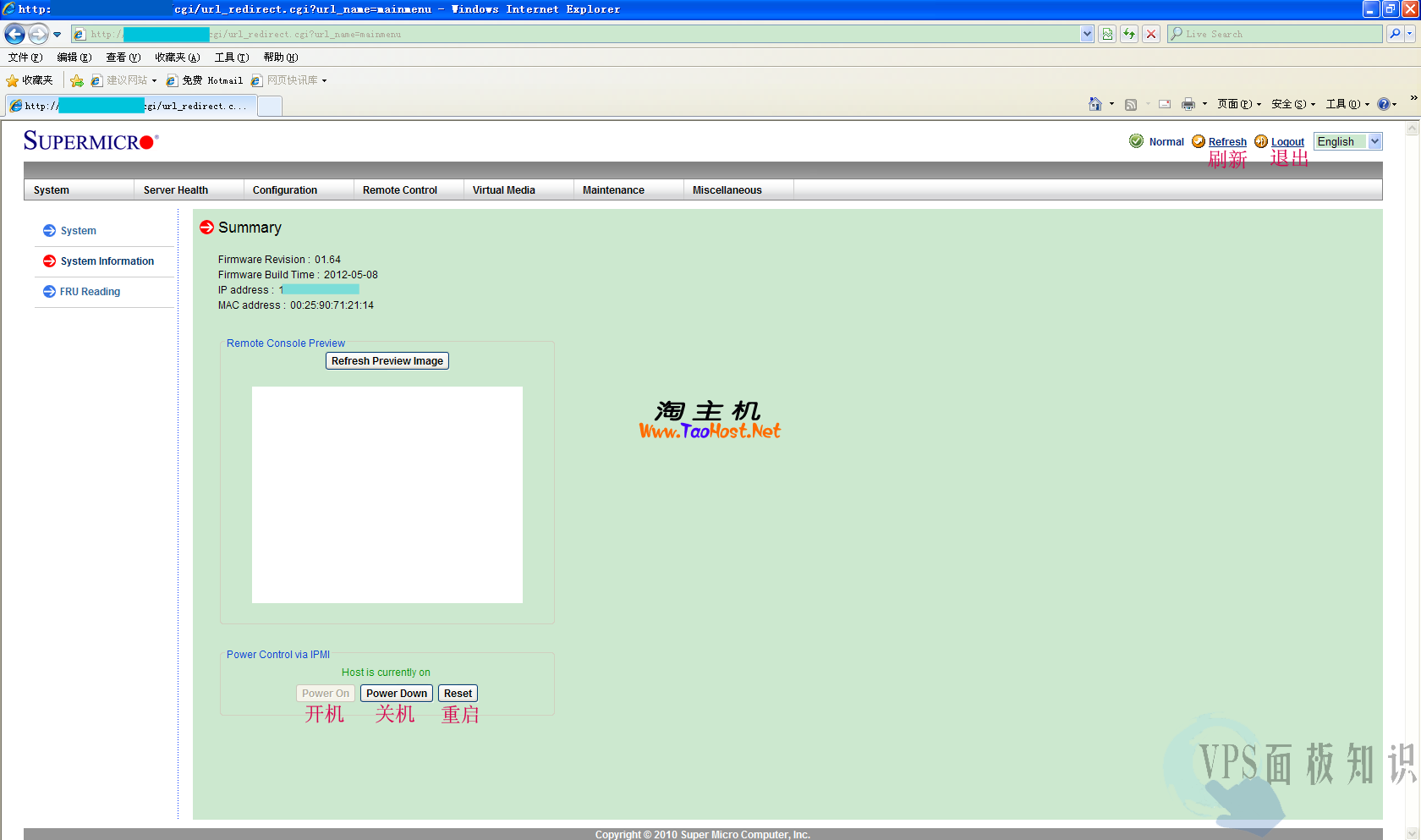Click the arrow icon beside FRU Reading
Screen dimensions: 1421x840
click(x=49, y=292)
